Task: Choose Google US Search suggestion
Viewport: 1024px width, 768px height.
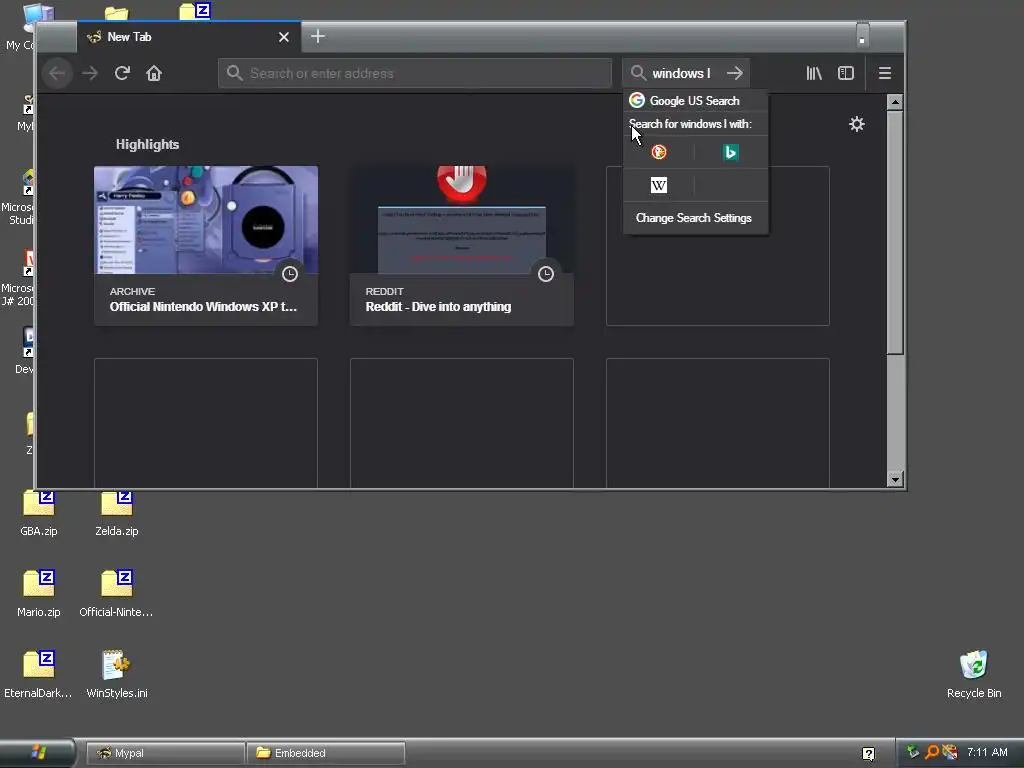Action: point(696,101)
